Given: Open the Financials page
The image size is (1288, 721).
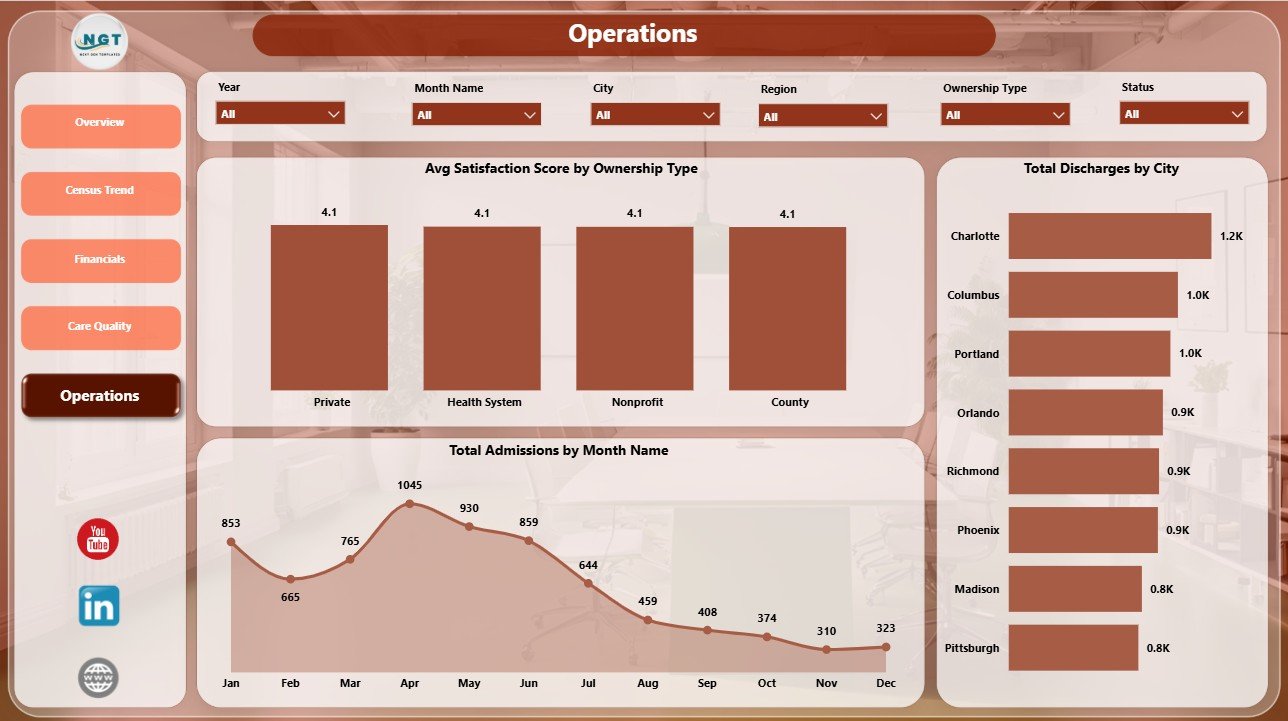Looking at the screenshot, I should pyautogui.click(x=100, y=261).
